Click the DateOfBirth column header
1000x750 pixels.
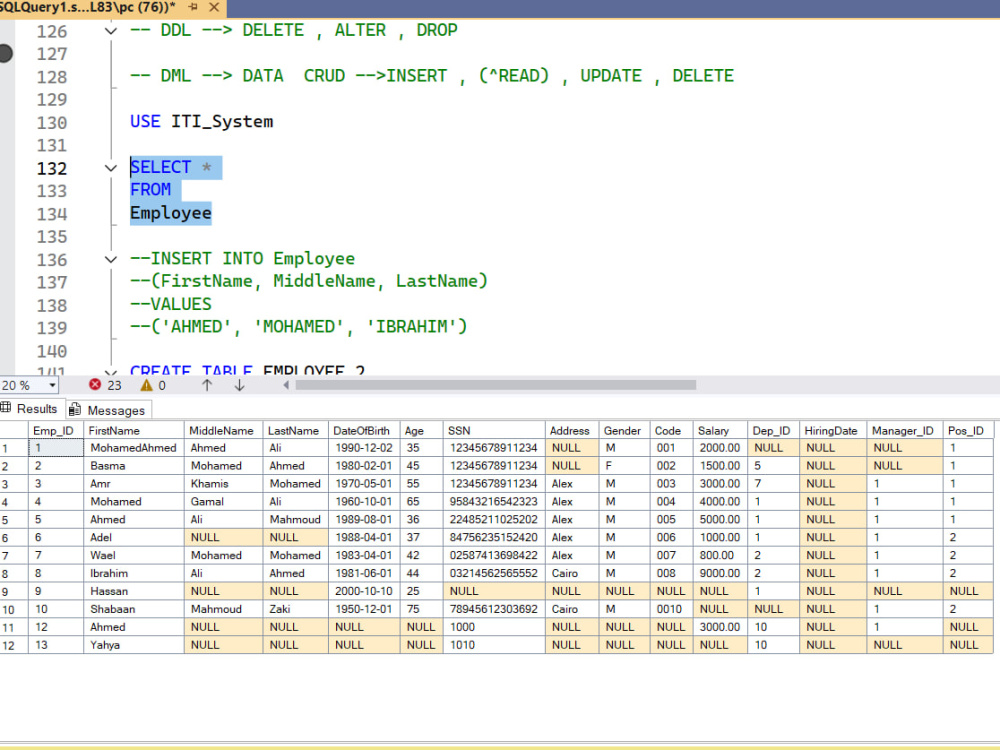[x=364, y=430]
